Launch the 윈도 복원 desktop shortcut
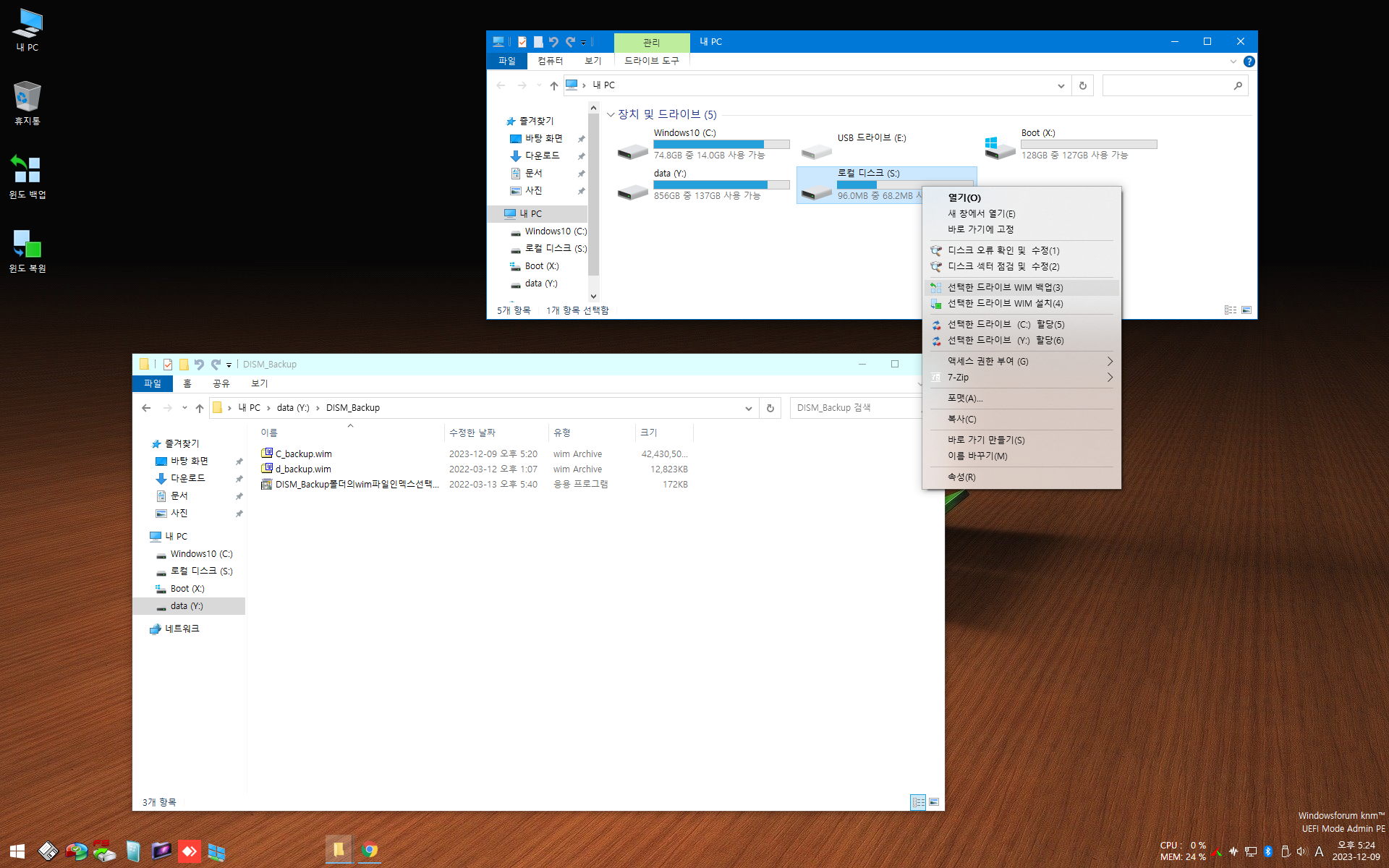1389x868 pixels. click(x=27, y=251)
